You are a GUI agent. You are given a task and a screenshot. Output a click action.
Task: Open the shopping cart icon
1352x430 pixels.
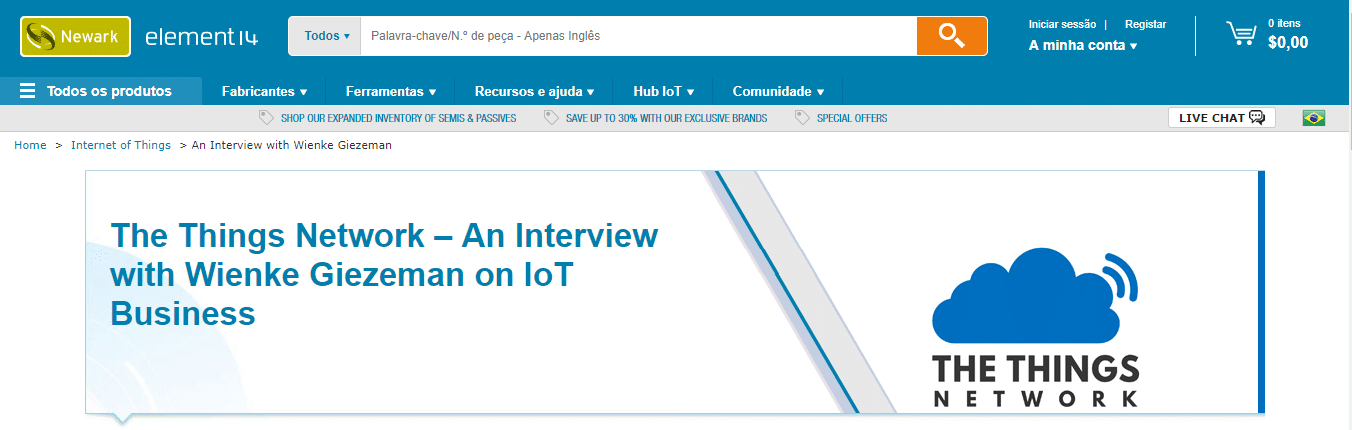pyautogui.click(x=1241, y=34)
